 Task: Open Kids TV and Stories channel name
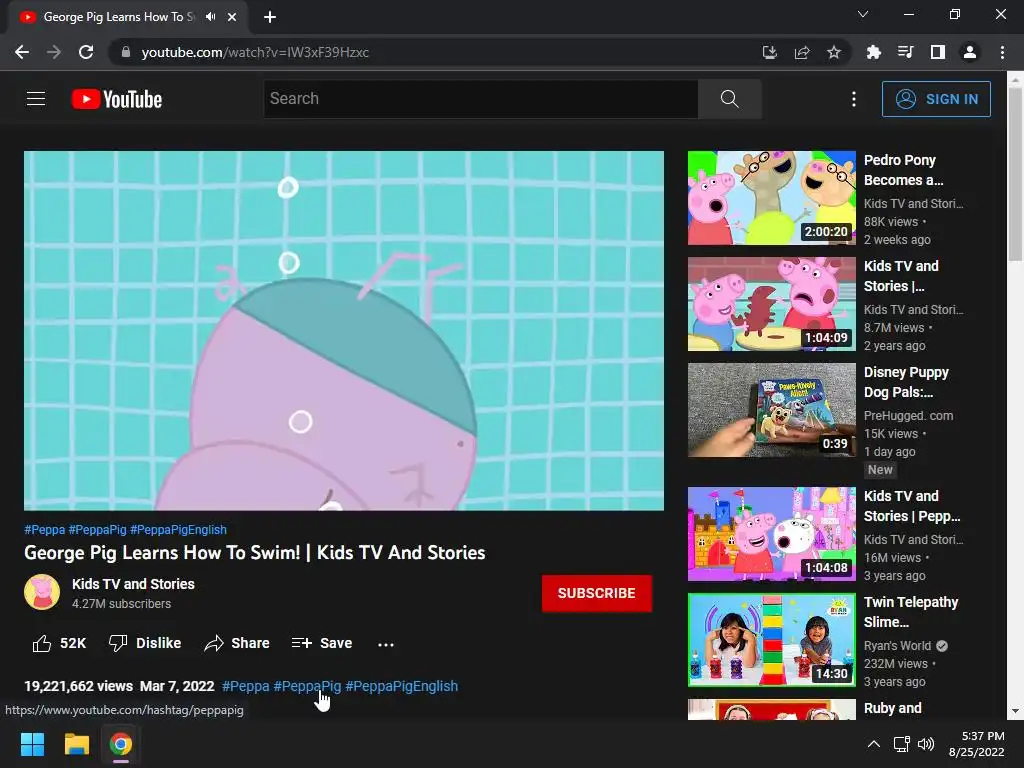click(133, 584)
